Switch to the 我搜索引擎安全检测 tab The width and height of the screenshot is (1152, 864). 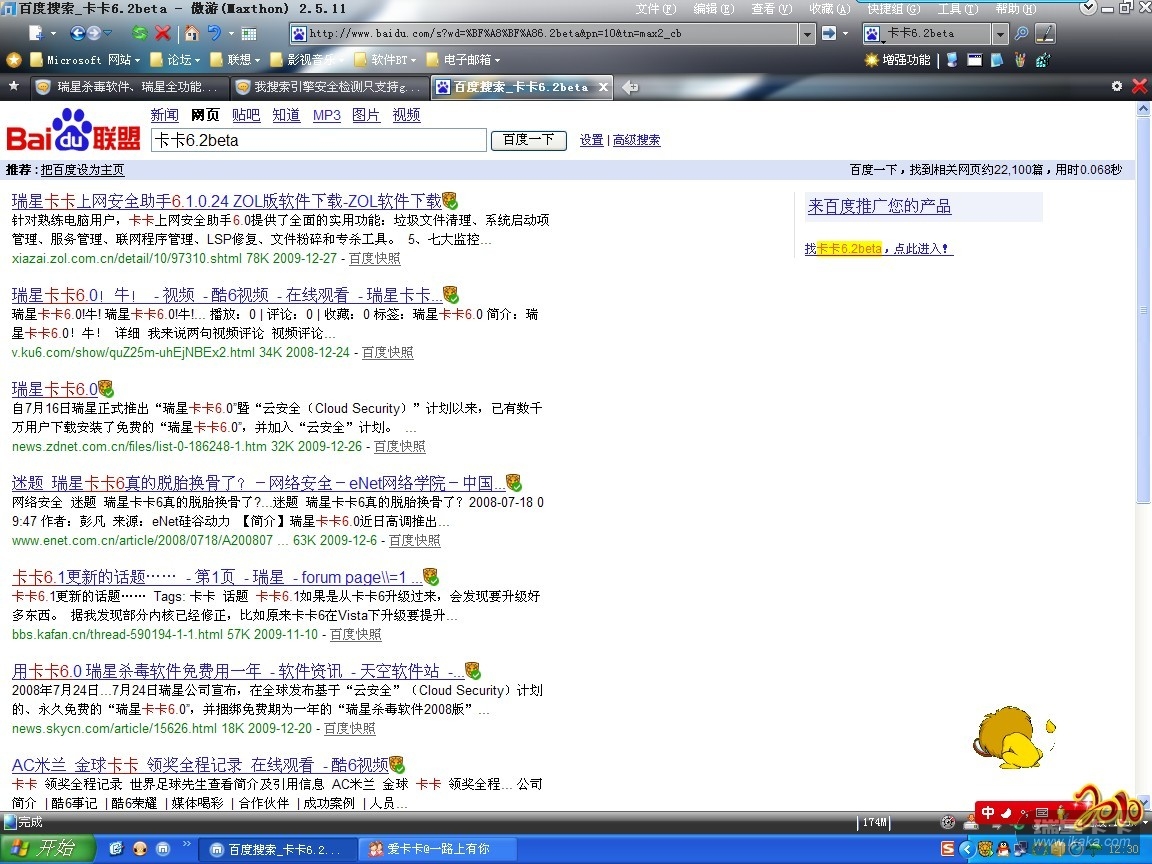point(328,87)
